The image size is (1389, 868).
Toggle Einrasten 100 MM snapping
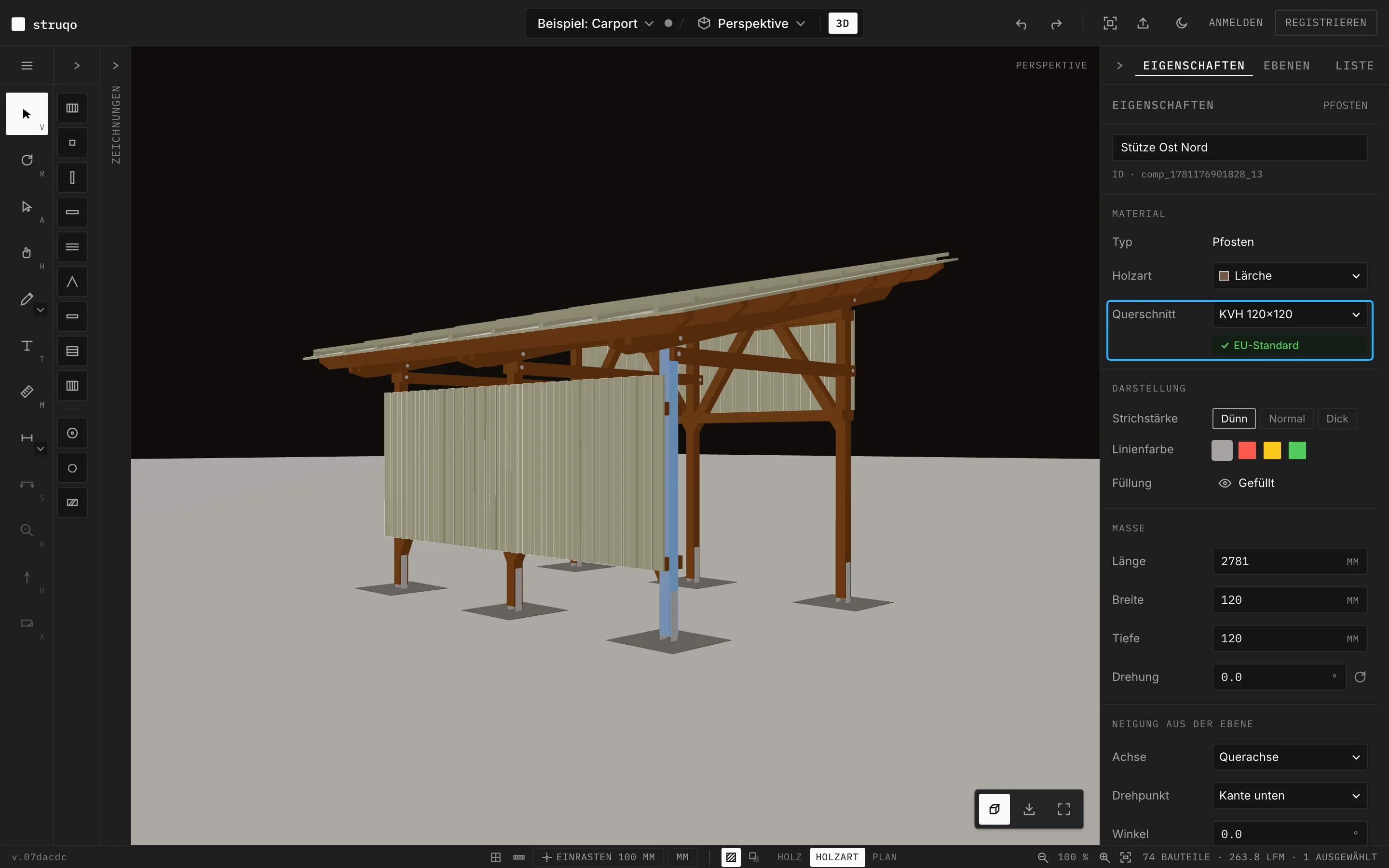(x=598, y=857)
